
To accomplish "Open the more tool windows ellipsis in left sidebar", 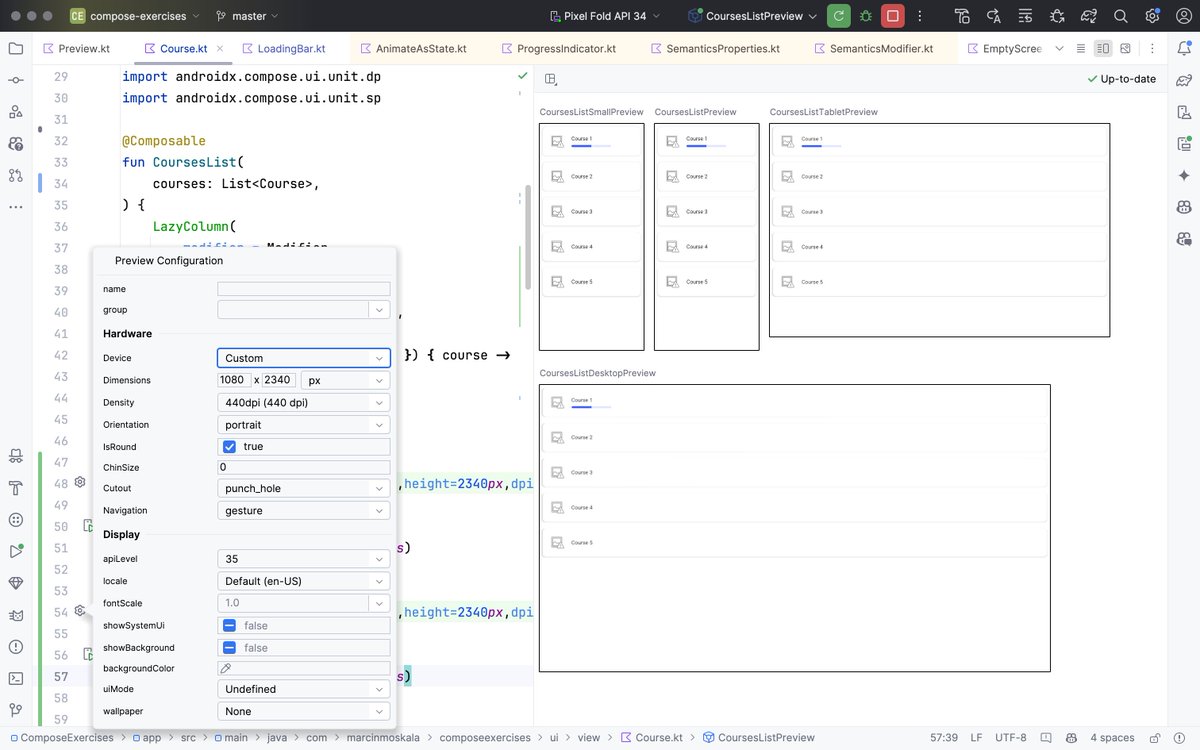I will [x=15, y=207].
